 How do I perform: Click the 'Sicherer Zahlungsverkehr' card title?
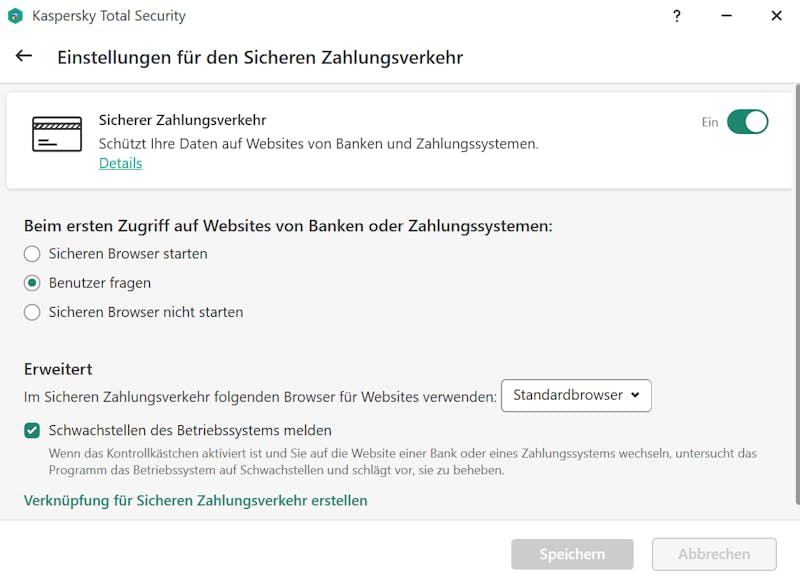pos(183,120)
